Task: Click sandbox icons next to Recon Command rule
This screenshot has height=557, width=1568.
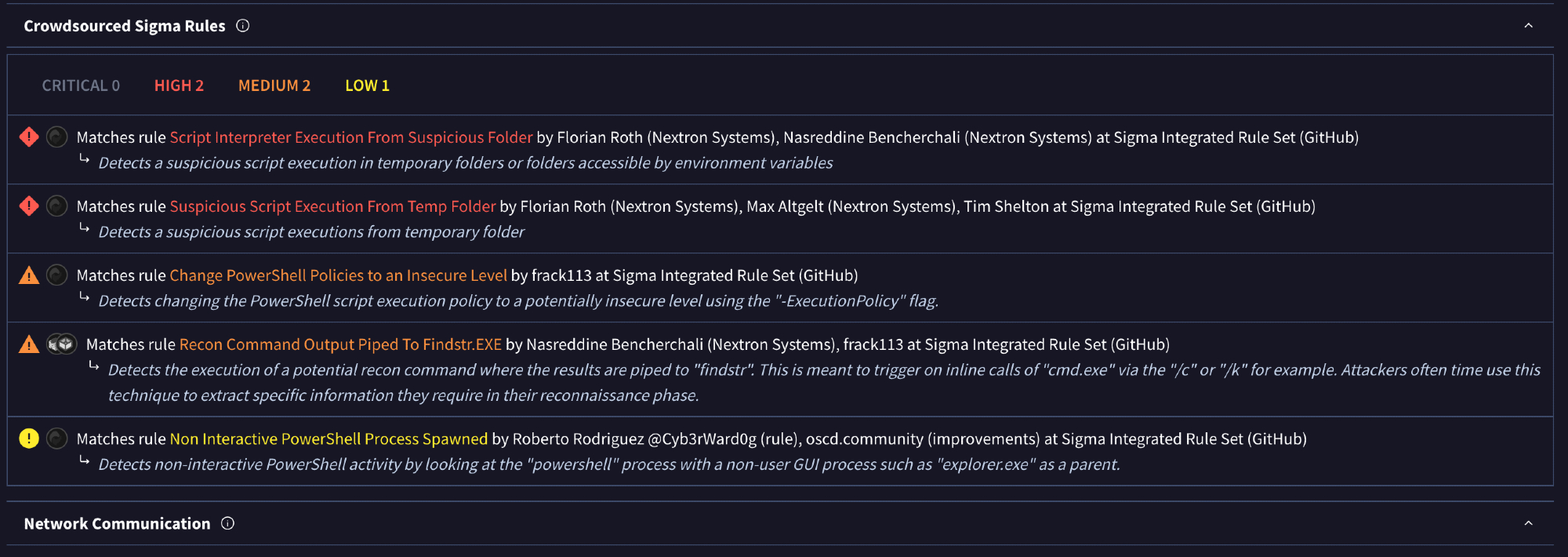Action: point(61,344)
